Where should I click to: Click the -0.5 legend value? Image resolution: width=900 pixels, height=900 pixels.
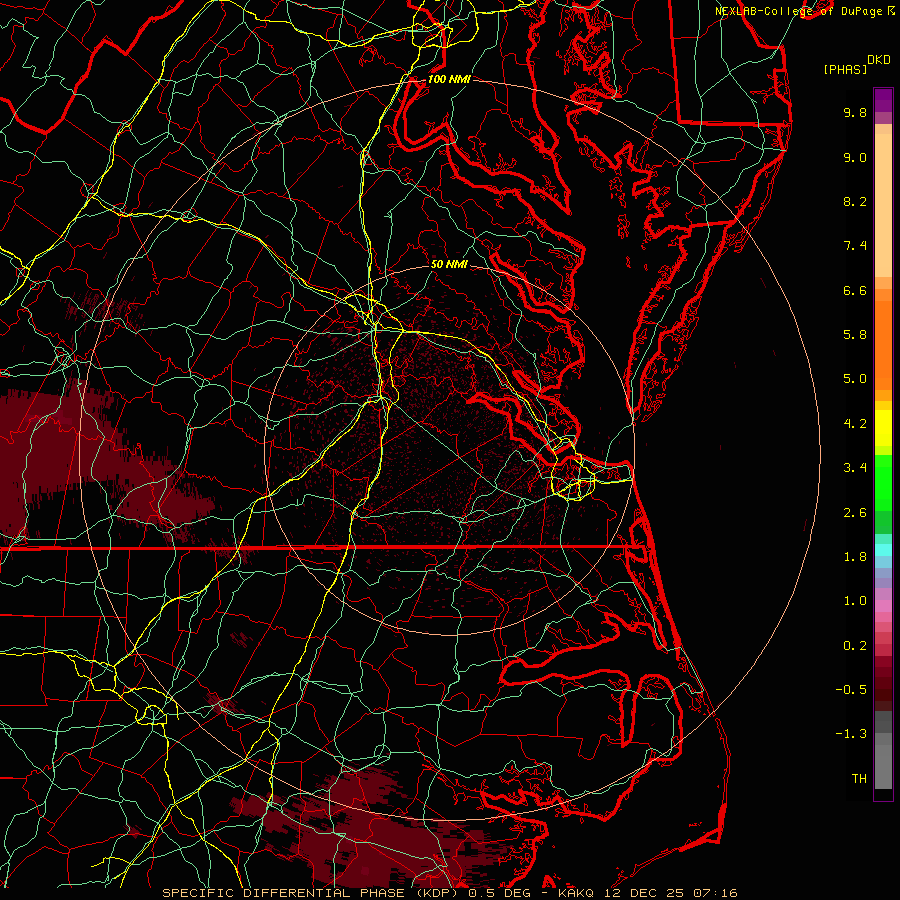click(851, 690)
